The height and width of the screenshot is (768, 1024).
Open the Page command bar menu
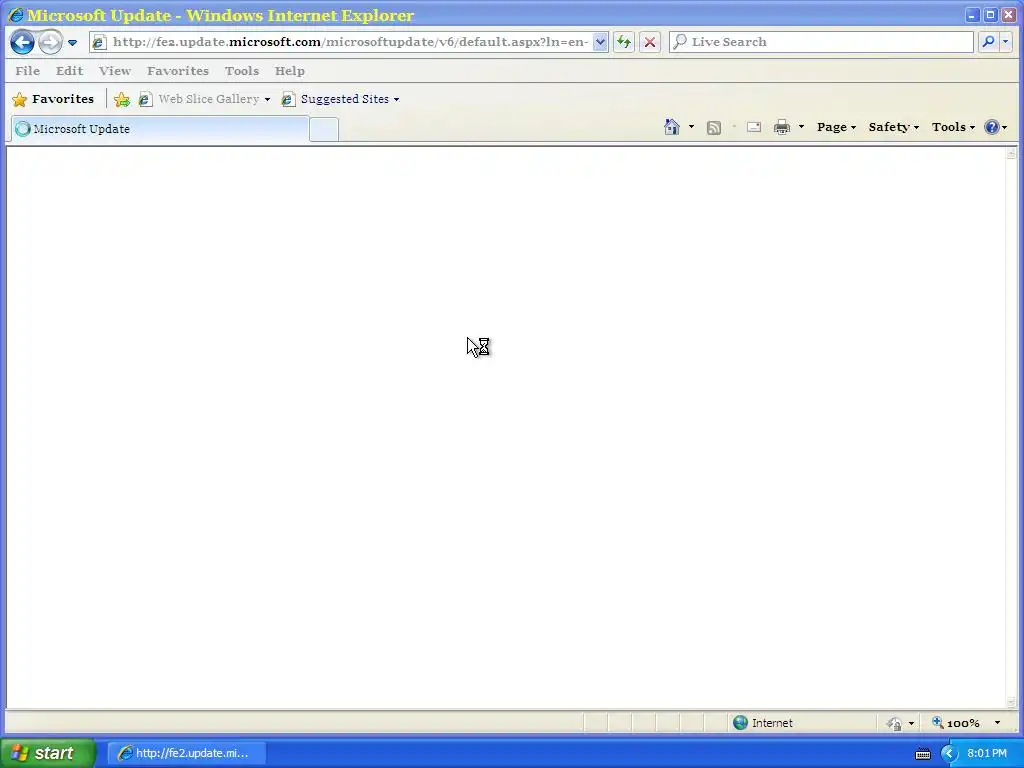tap(836, 127)
